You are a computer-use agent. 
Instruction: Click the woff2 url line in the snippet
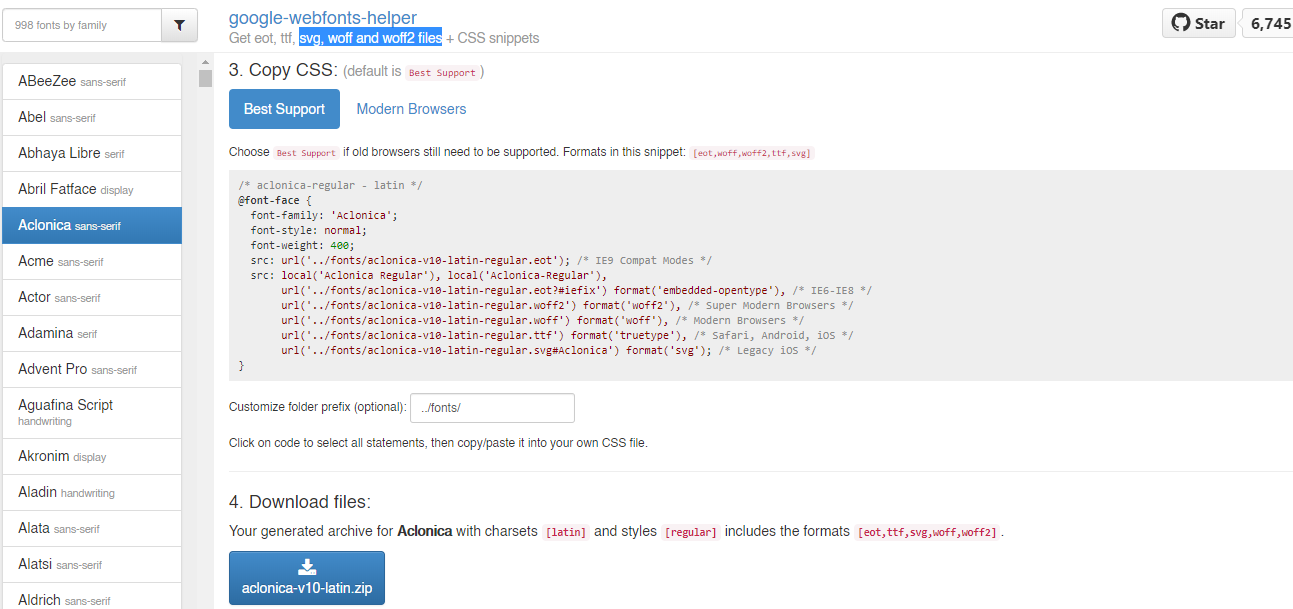567,305
